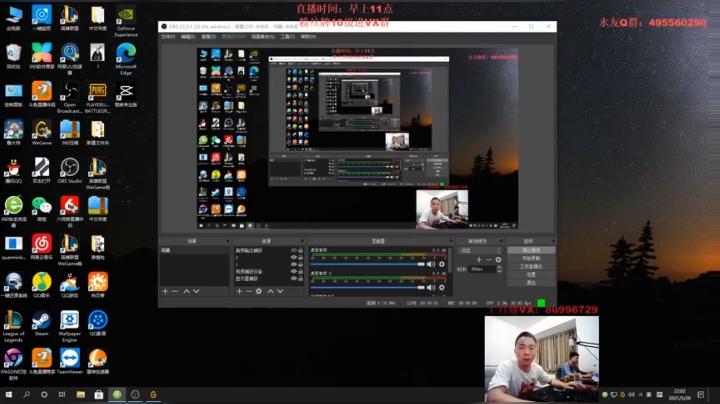Toggle visibility eye of source 2
Viewport: 720px width, 404px height.
point(294,257)
